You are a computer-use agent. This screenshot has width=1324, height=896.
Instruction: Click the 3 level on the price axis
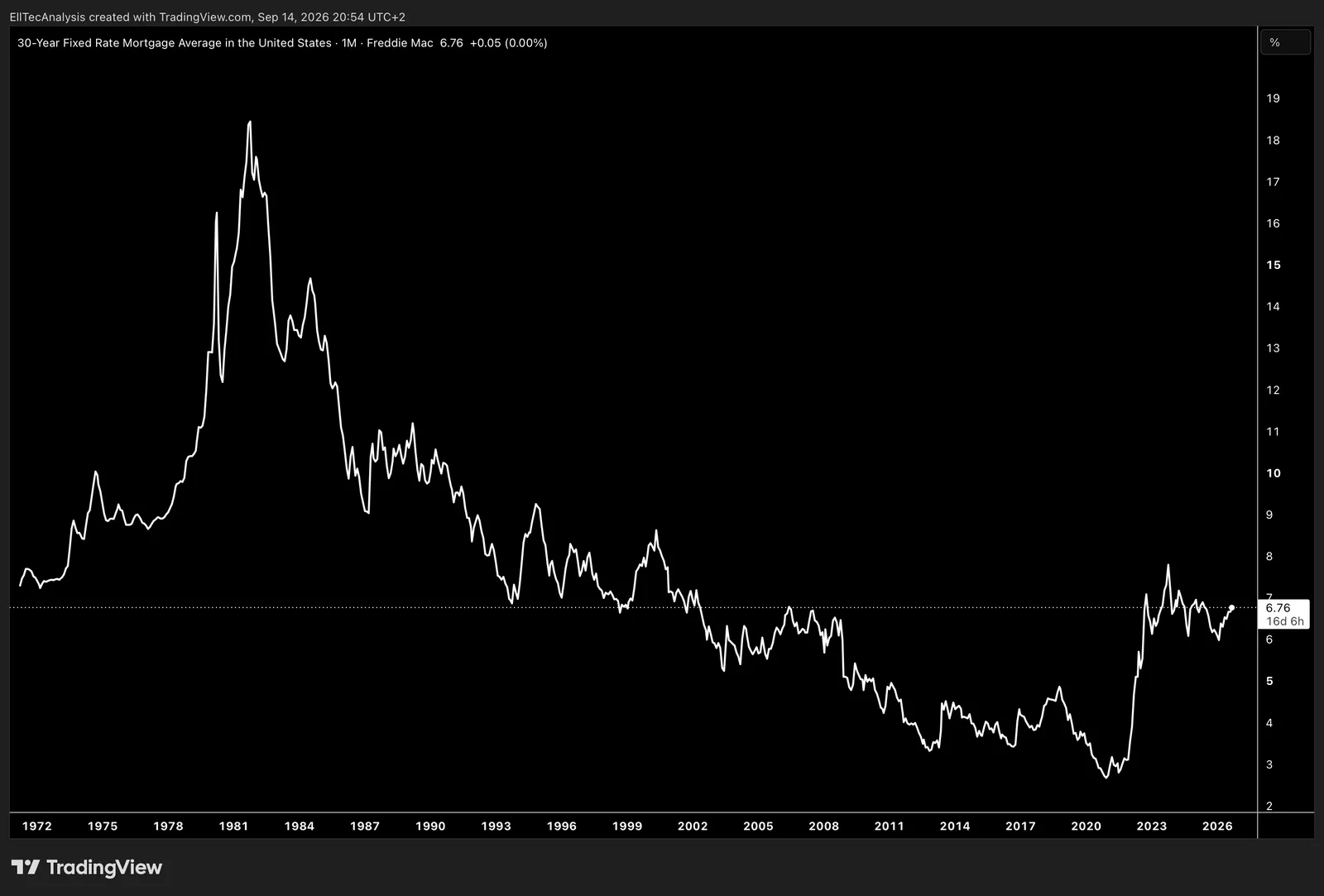[x=1269, y=764]
